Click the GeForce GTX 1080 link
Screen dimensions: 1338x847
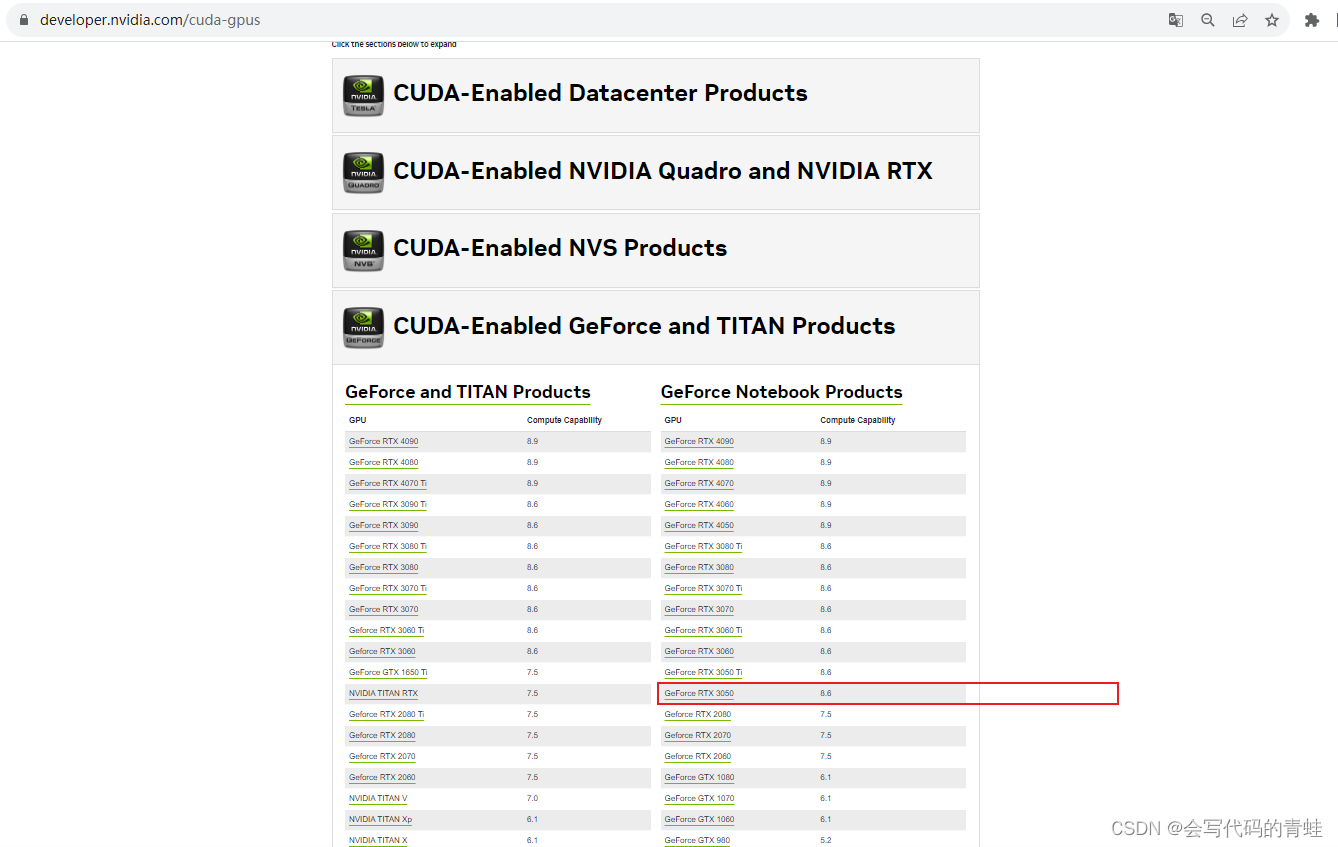699,777
